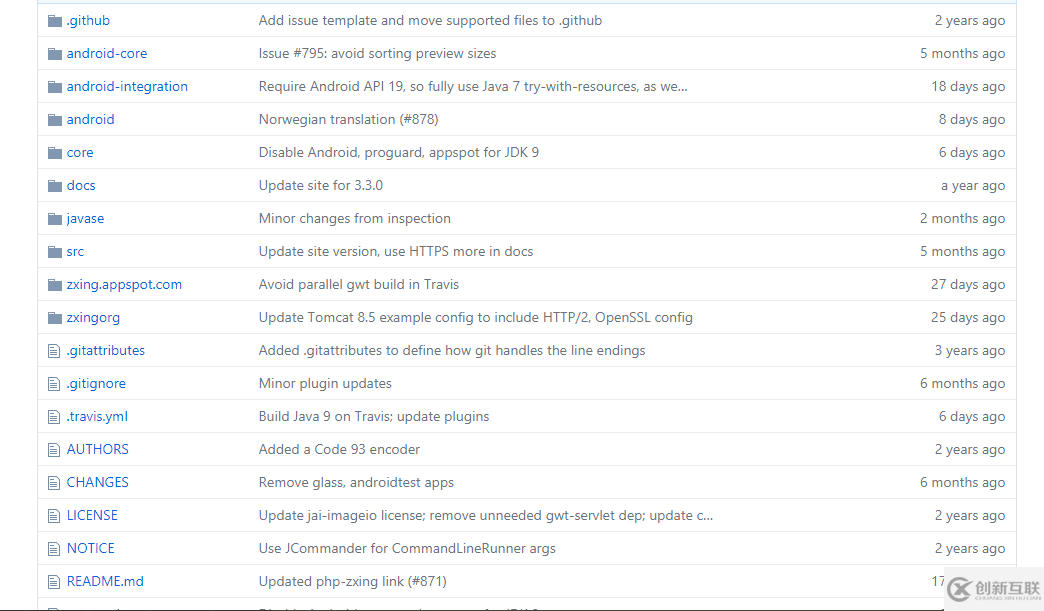Click the file icon next to AUTHORS

55,450
